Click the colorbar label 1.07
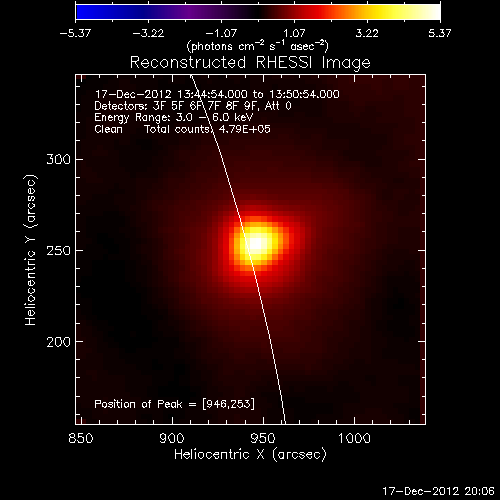 294,33
